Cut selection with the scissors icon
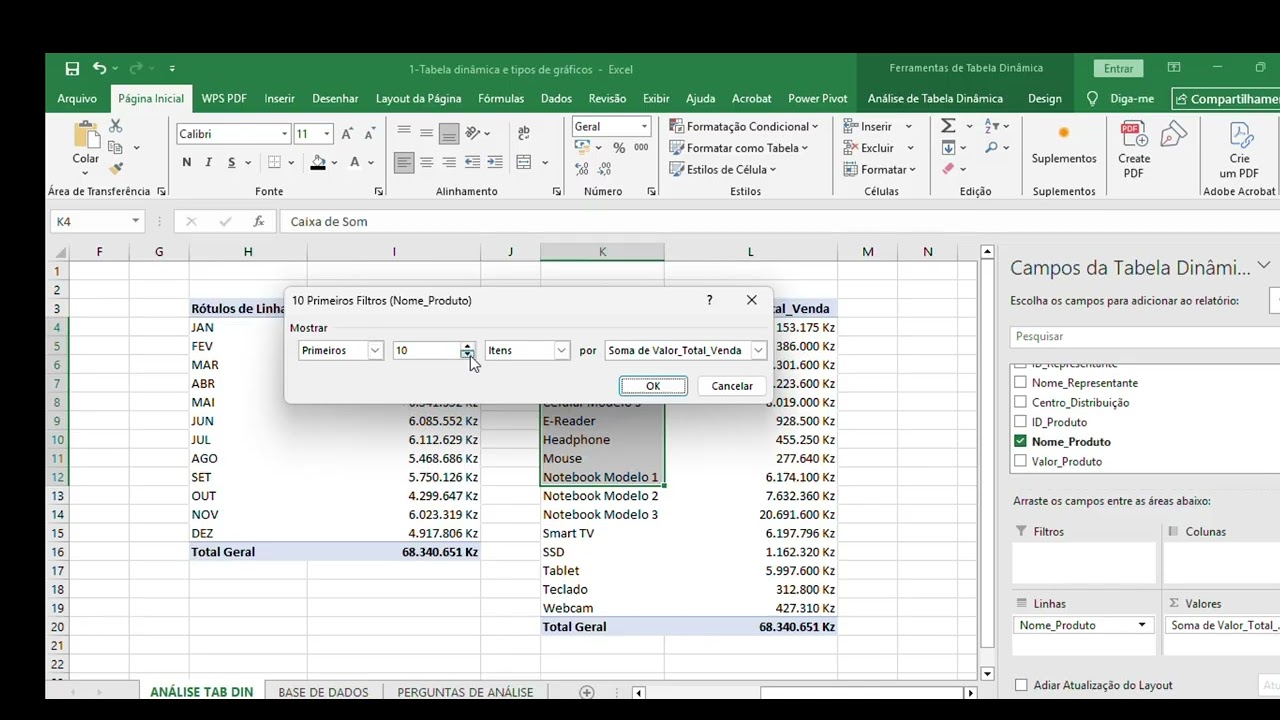This screenshot has height=720, width=1280. click(x=115, y=126)
